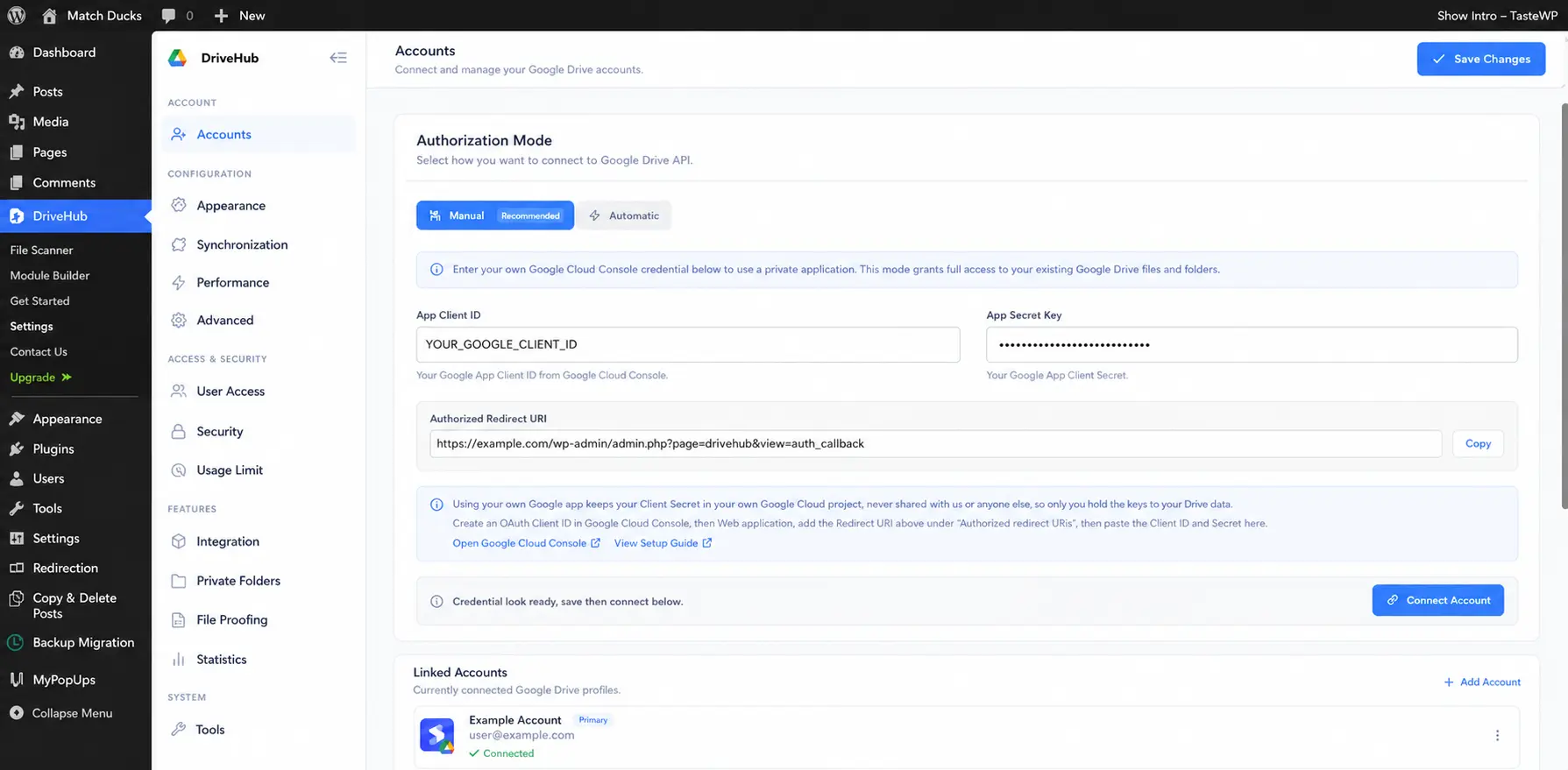Click the user@example.com account email

coord(521,736)
